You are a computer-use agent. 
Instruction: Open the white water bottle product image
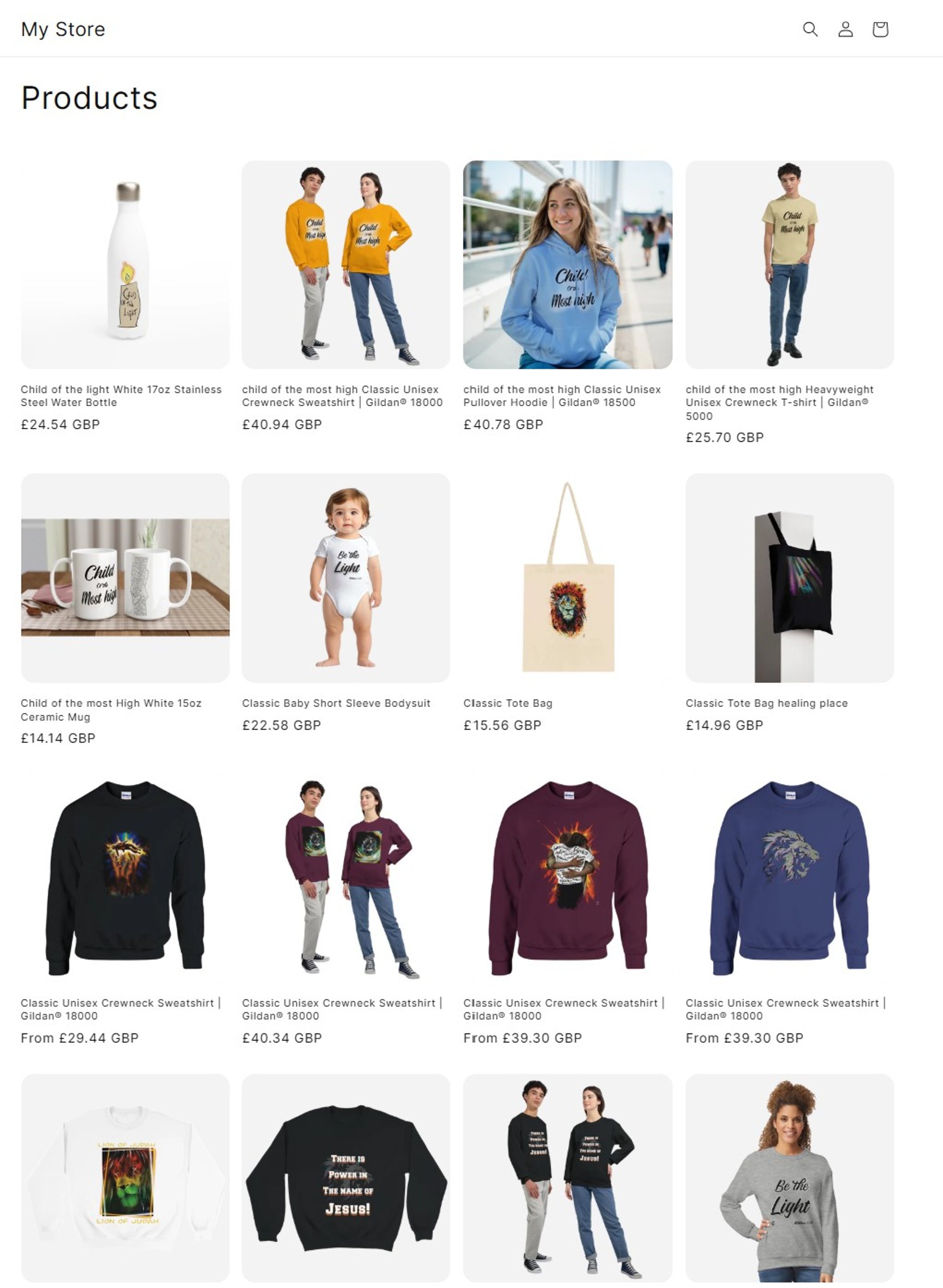(125, 264)
